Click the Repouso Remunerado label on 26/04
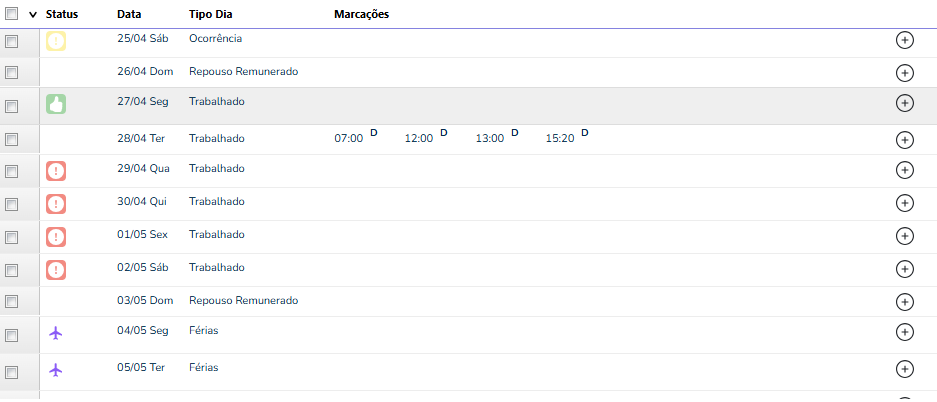937x402 pixels. (x=243, y=72)
